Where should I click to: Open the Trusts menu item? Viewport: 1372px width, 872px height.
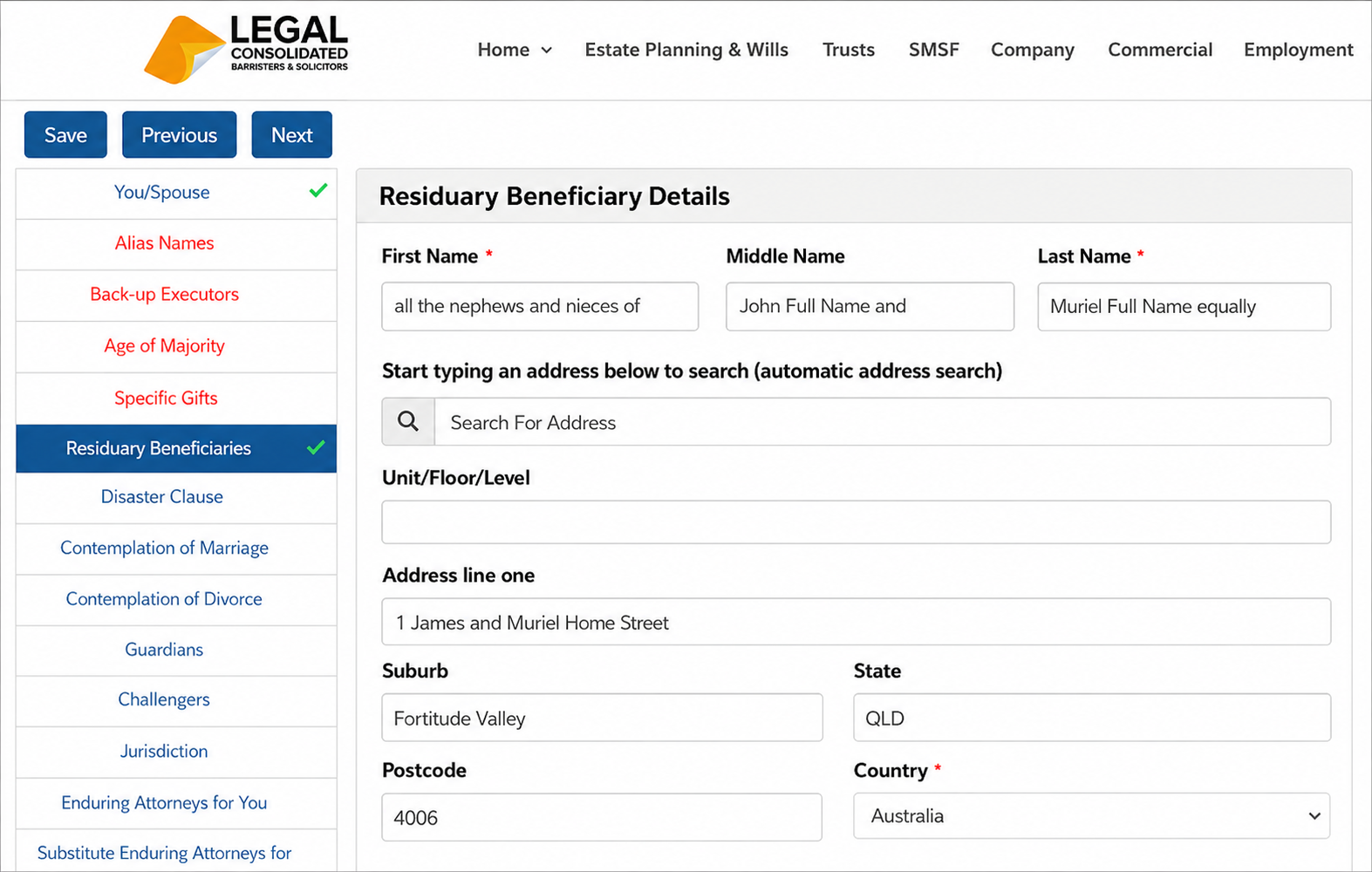click(x=849, y=50)
